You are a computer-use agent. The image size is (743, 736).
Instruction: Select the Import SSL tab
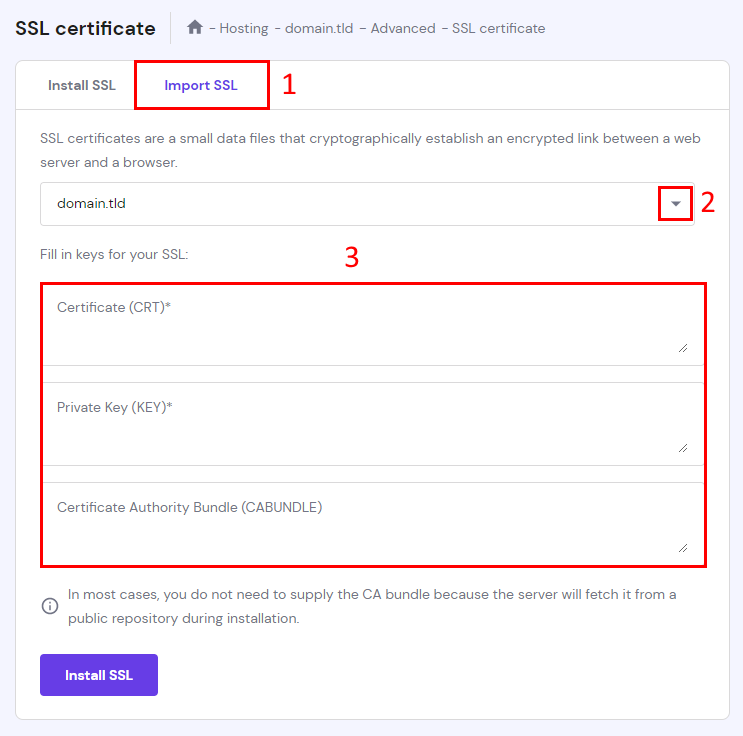click(x=201, y=85)
